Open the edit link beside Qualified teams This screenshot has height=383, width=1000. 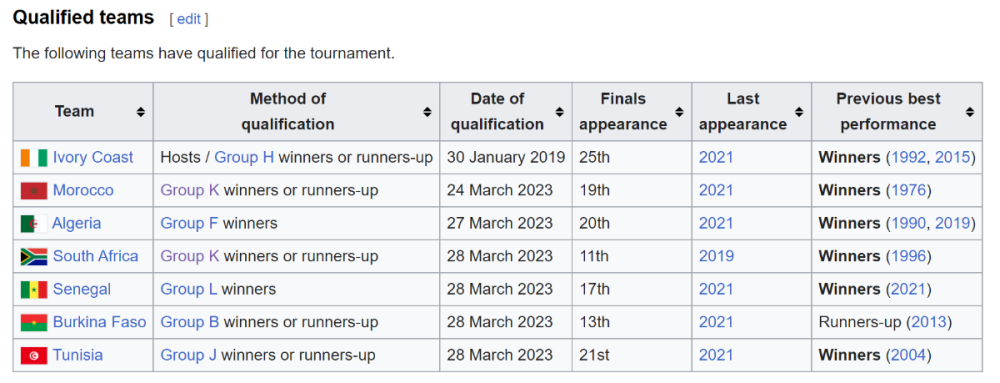189,19
